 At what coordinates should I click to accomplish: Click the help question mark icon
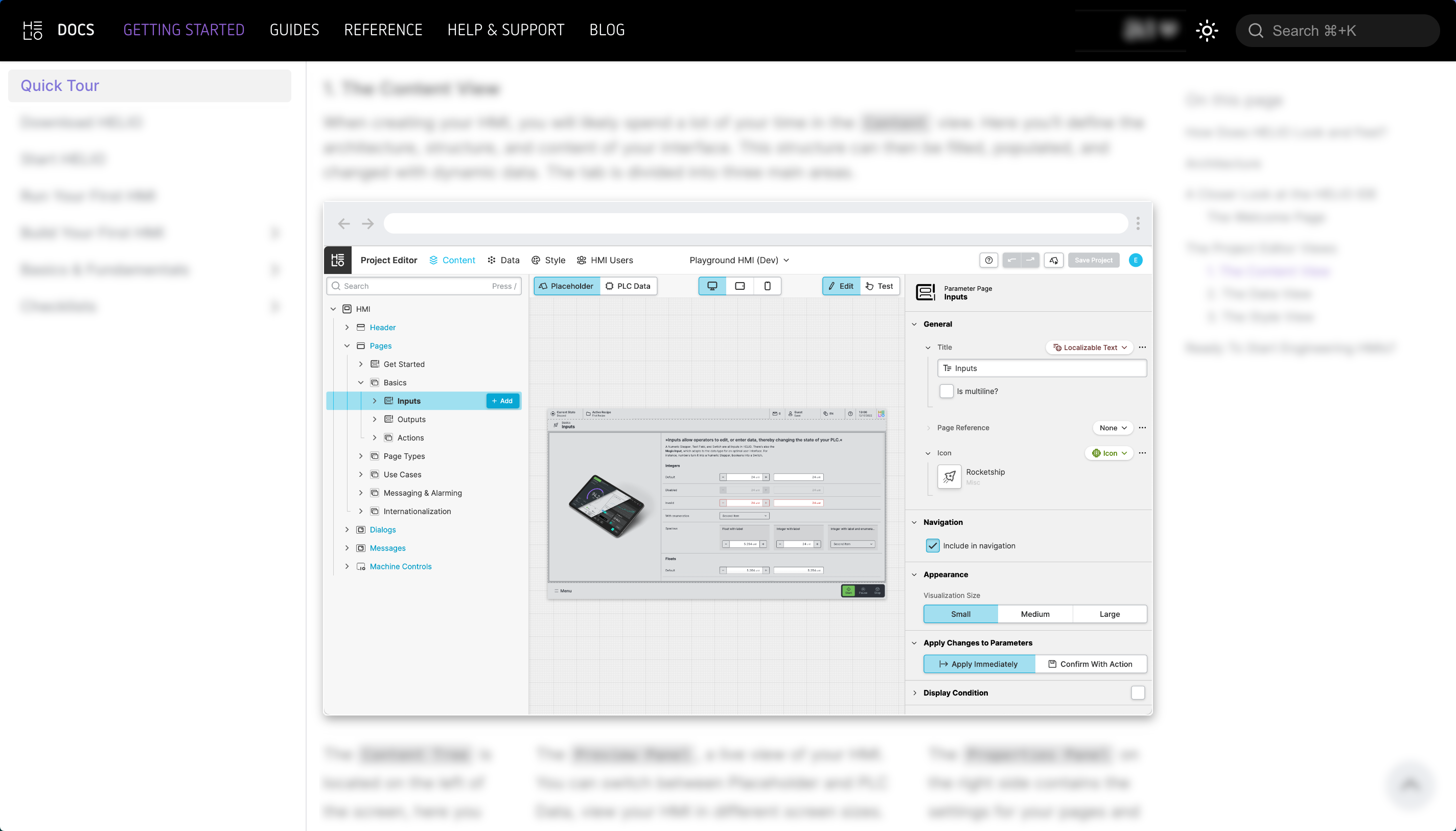[x=989, y=260]
